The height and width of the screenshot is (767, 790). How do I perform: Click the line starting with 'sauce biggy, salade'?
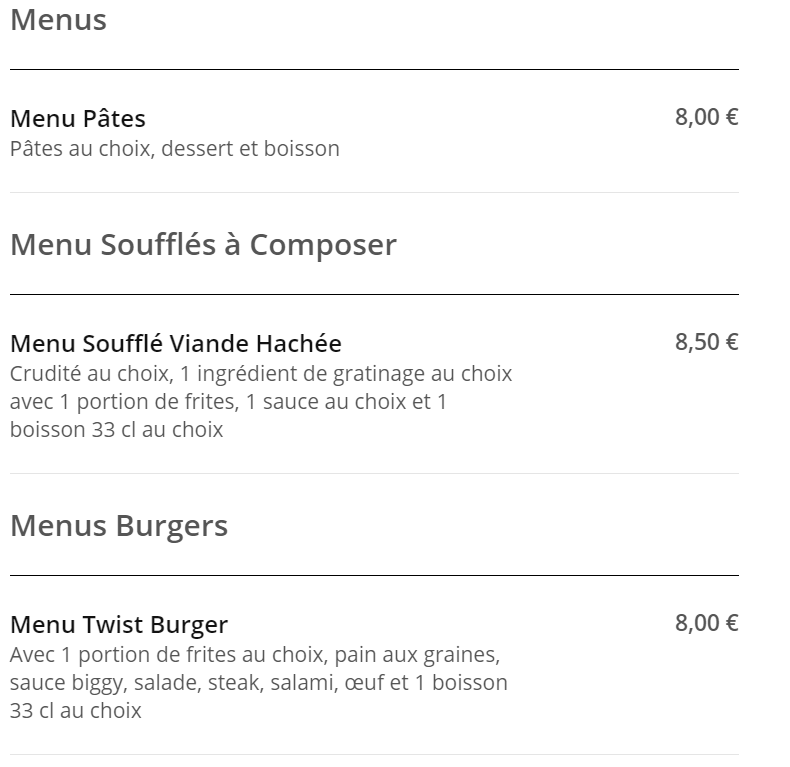pyautogui.click(x=258, y=683)
